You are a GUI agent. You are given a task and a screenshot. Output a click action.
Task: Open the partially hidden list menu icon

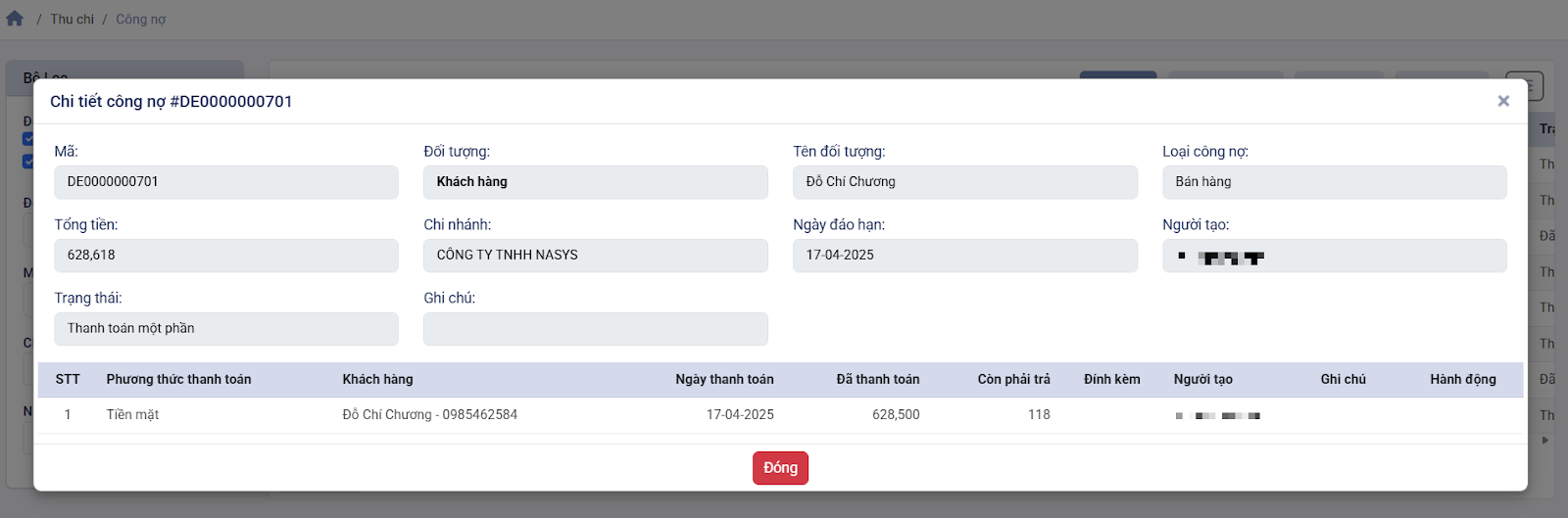pyautogui.click(x=1525, y=86)
